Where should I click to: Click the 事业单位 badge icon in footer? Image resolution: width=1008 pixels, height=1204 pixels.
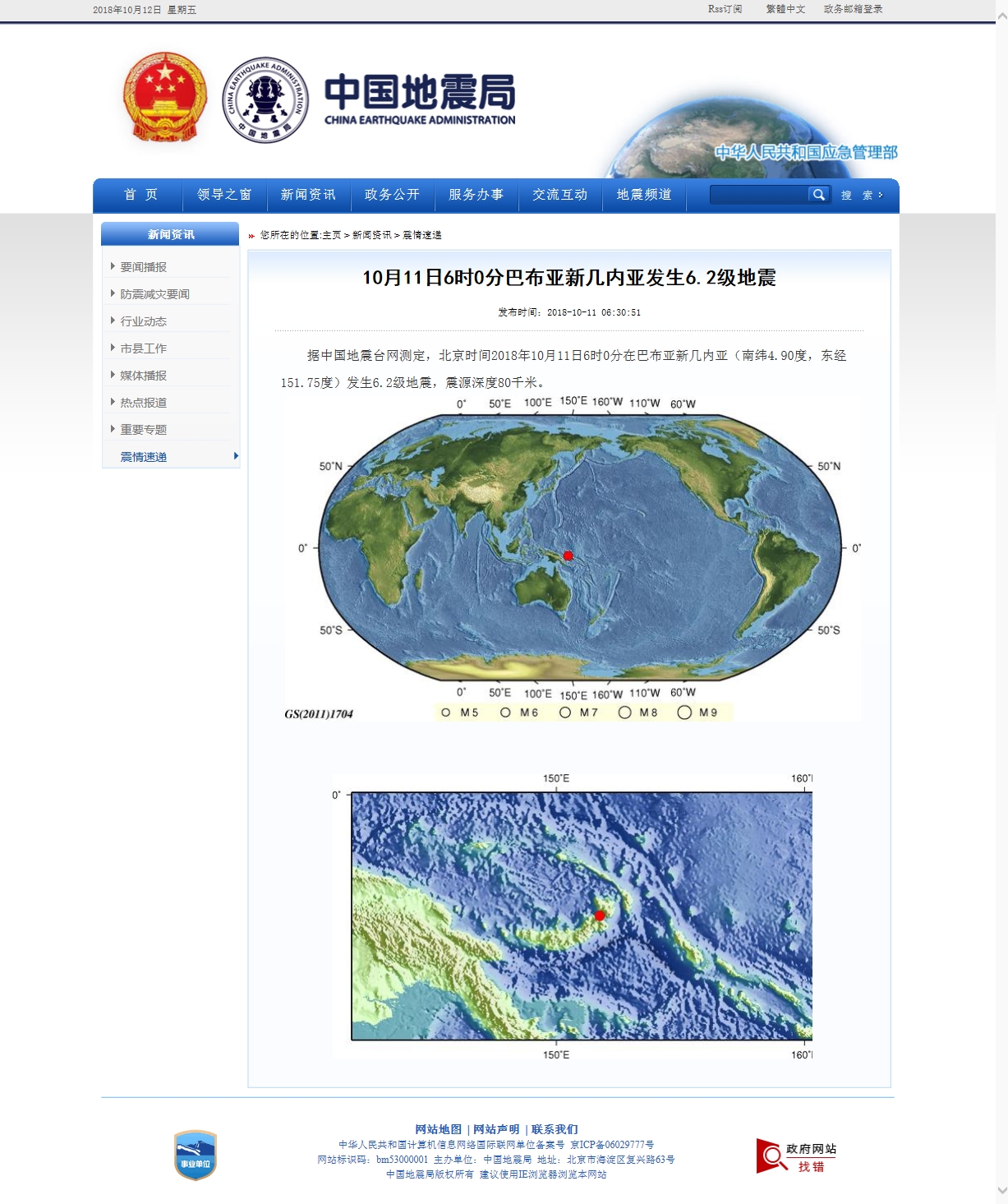click(196, 1155)
